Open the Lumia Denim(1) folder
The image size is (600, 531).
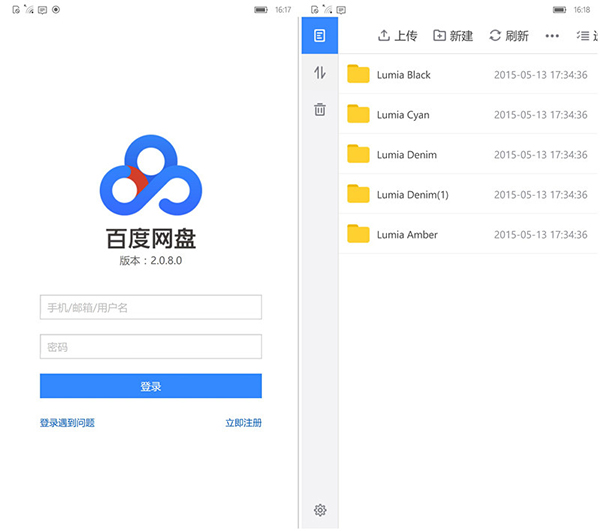click(412, 195)
